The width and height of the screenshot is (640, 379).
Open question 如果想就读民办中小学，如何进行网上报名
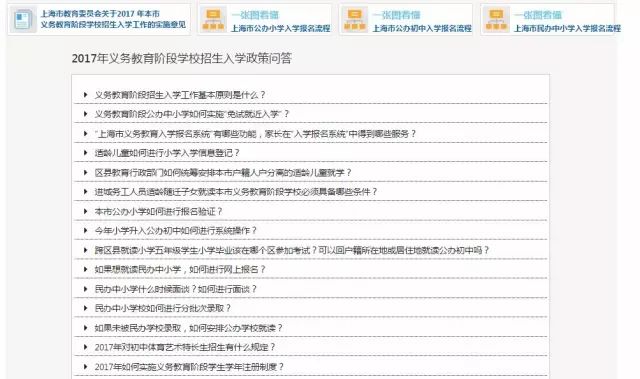pos(180,269)
